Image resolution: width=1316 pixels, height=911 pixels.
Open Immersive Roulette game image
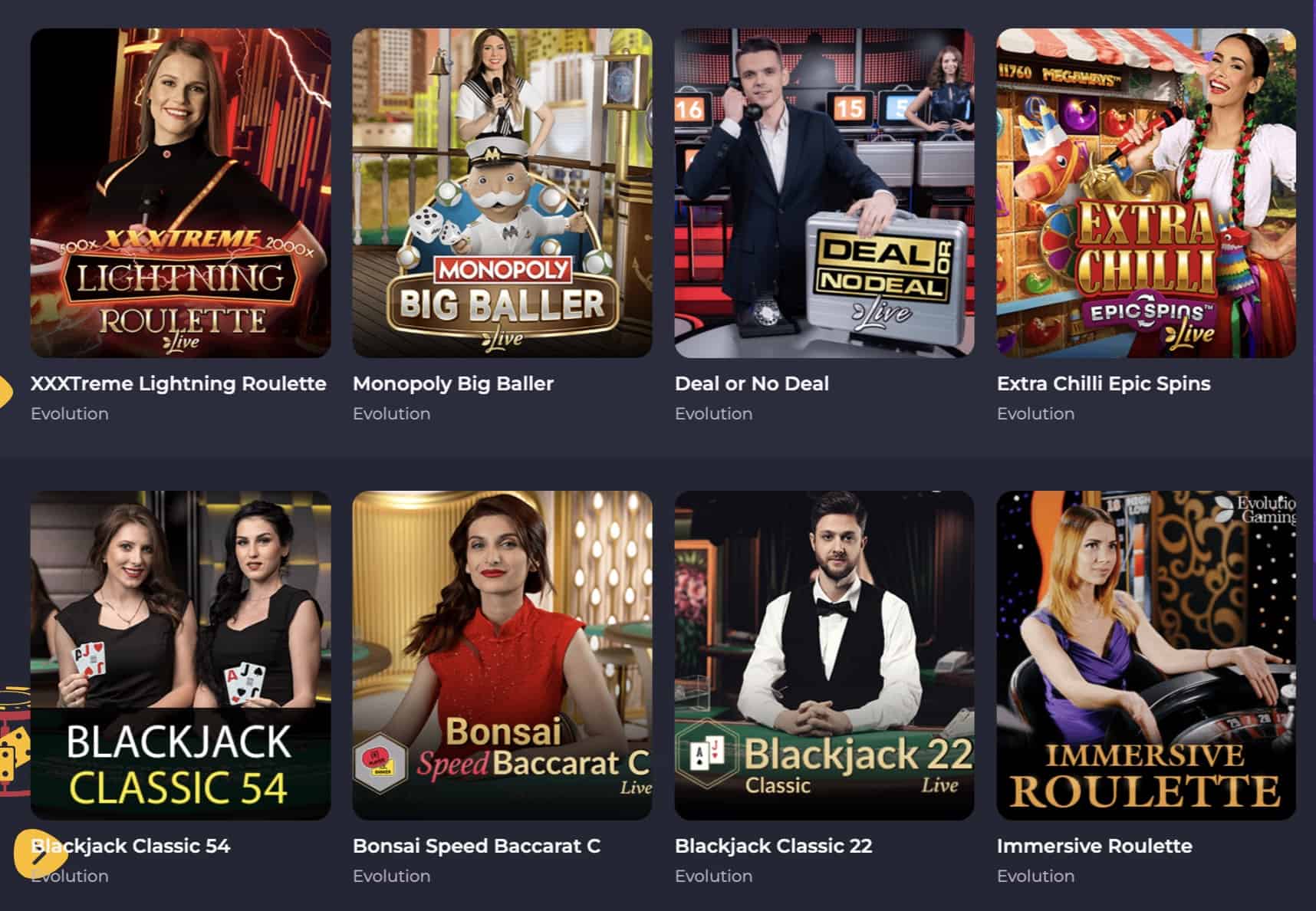pos(1147,656)
